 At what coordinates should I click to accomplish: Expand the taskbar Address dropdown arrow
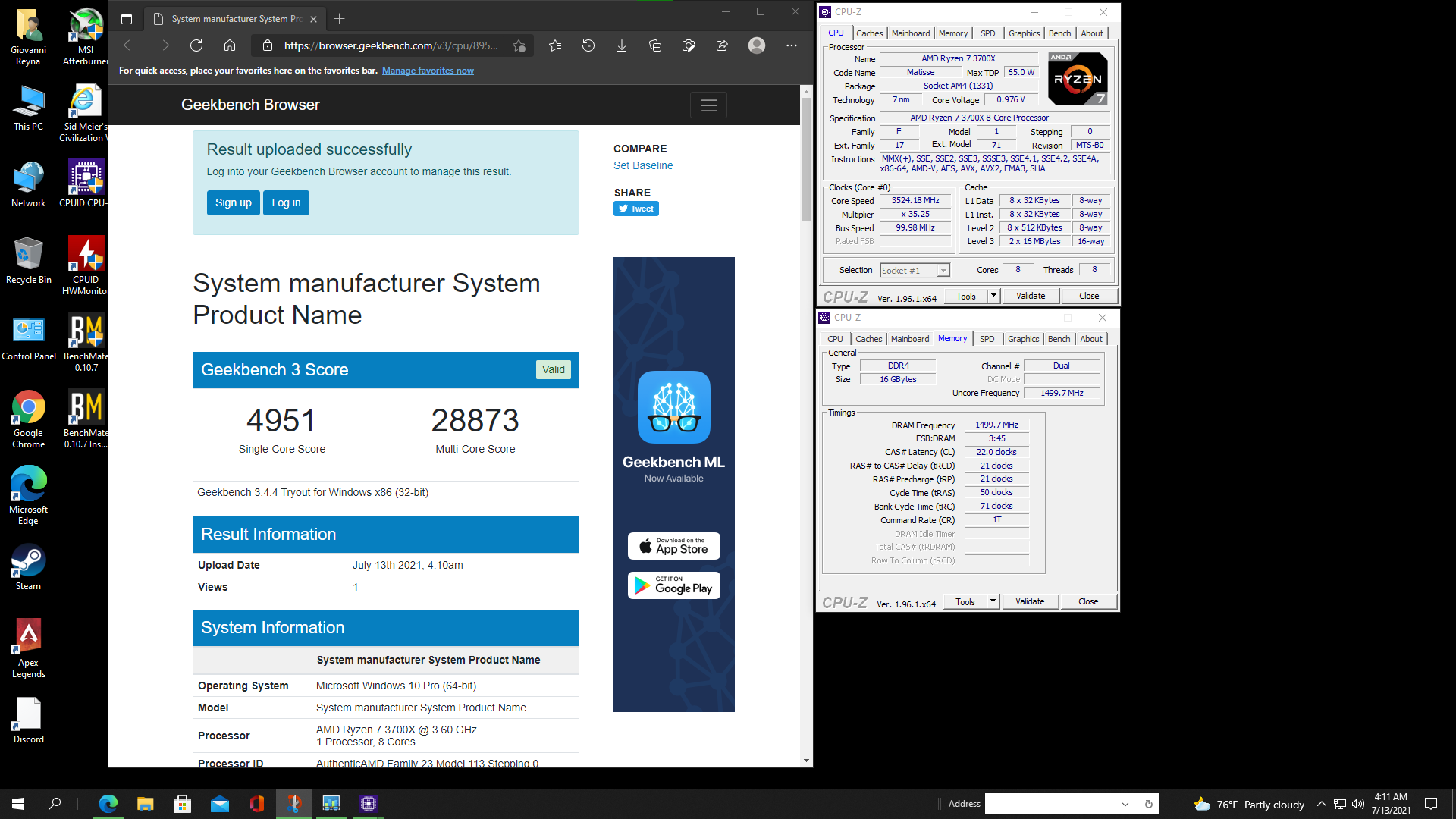[1125, 804]
